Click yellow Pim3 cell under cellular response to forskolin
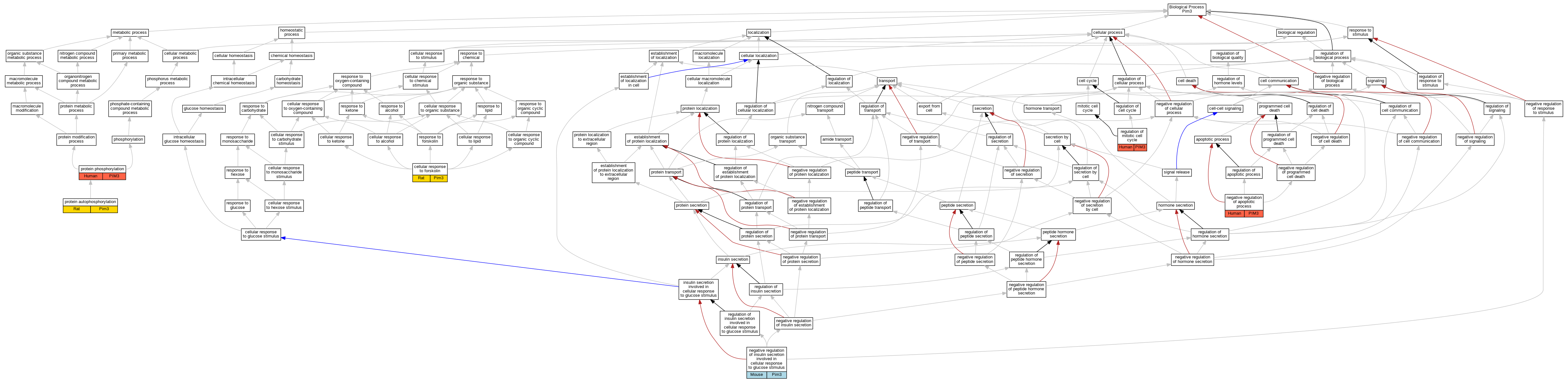The image size is (1568, 382). (438, 178)
